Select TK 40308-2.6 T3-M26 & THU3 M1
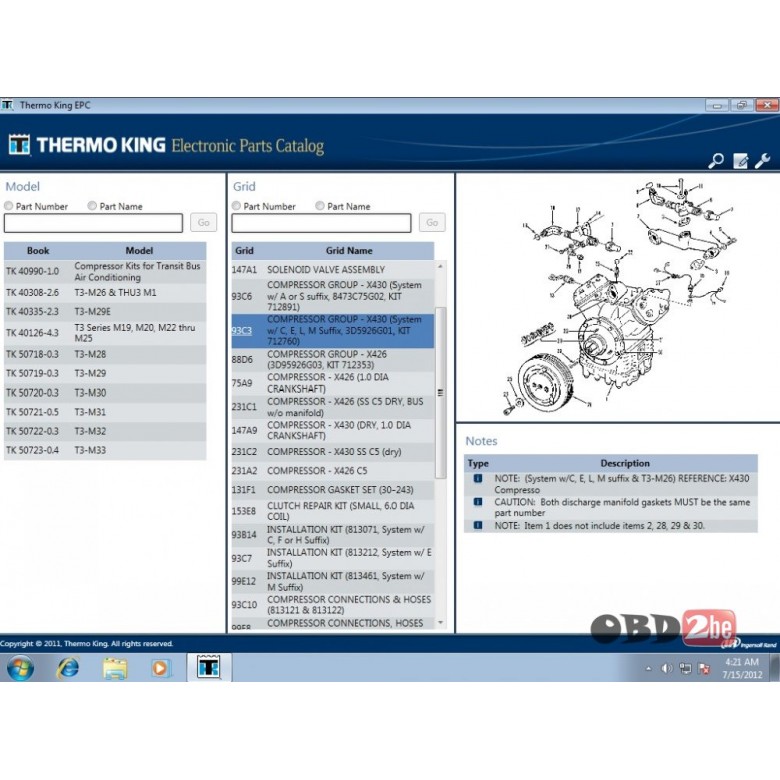This screenshot has width=780, height=780. click(x=105, y=292)
